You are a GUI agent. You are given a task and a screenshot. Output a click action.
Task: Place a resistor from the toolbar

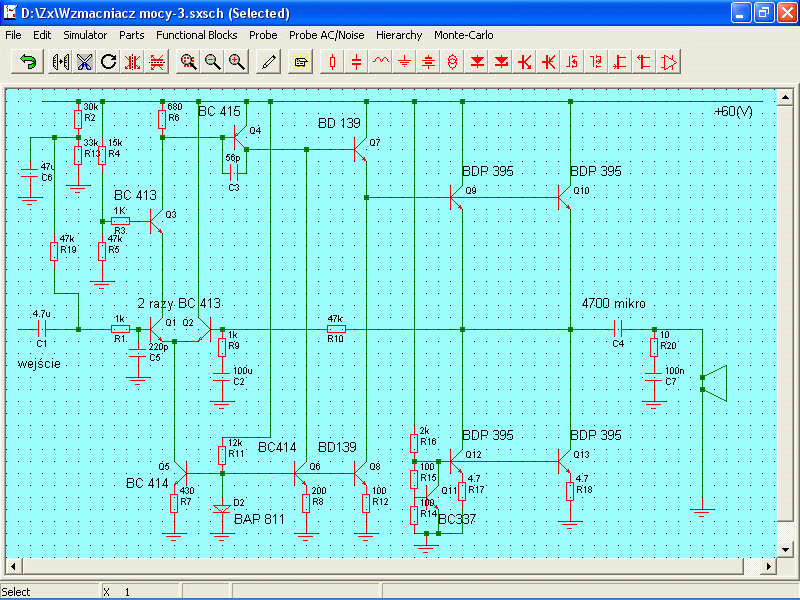[x=333, y=62]
